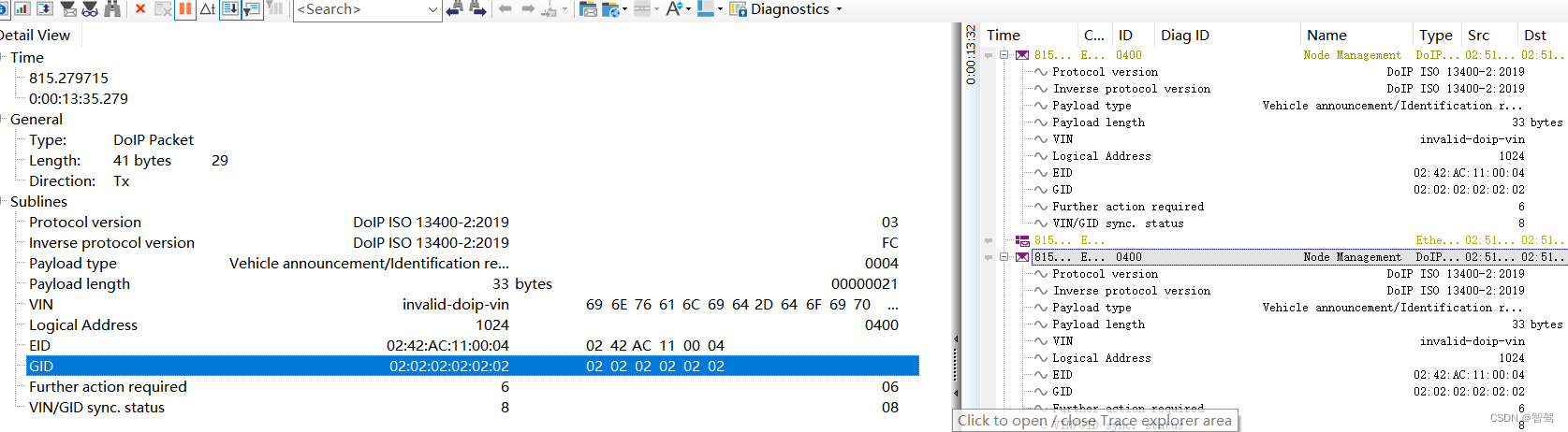Click the folder-with-globe configuration icon
Viewport: 1568px width, 432px height.
pos(610,8)
